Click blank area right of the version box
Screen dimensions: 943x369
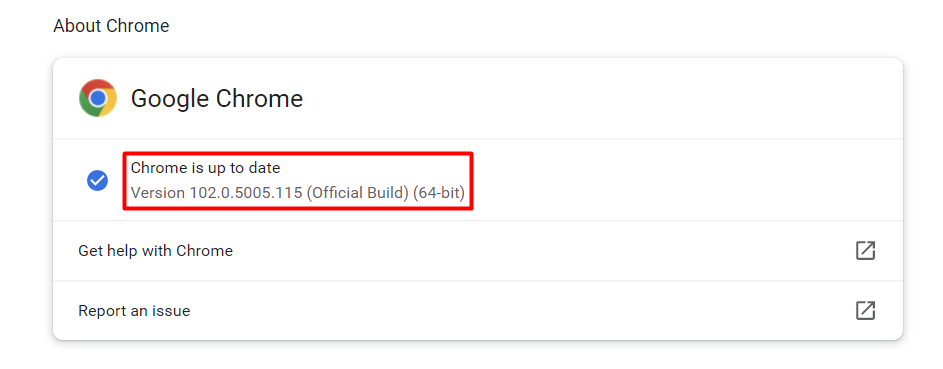(686, 180)
